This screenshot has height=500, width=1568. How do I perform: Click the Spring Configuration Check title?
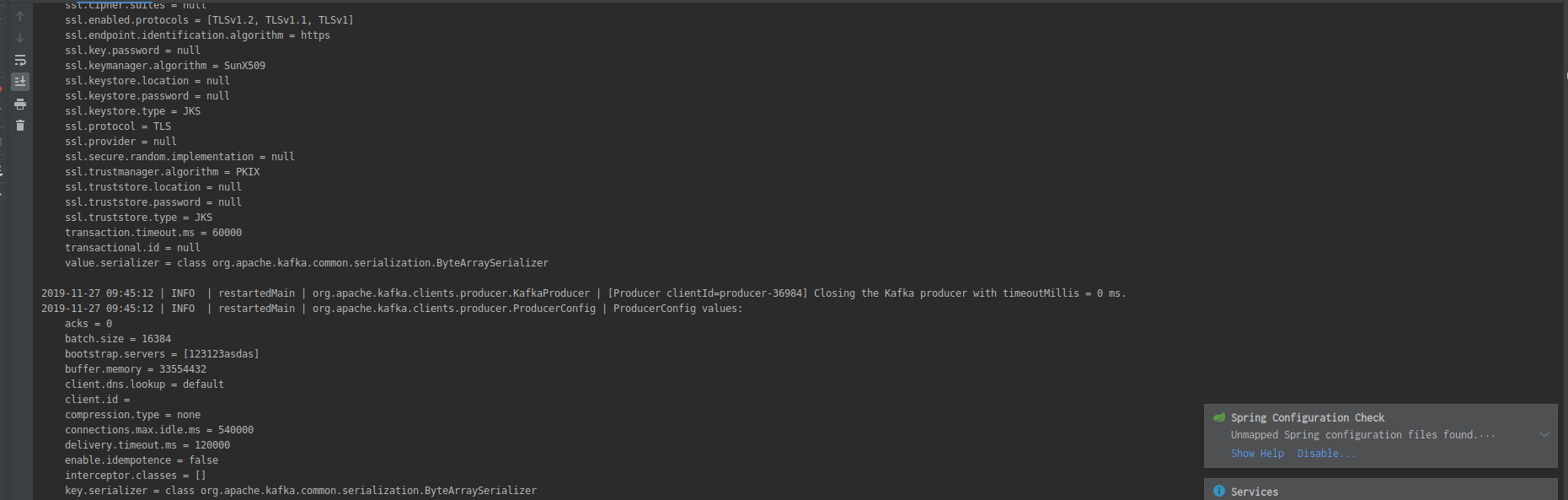pos(1308,417)
